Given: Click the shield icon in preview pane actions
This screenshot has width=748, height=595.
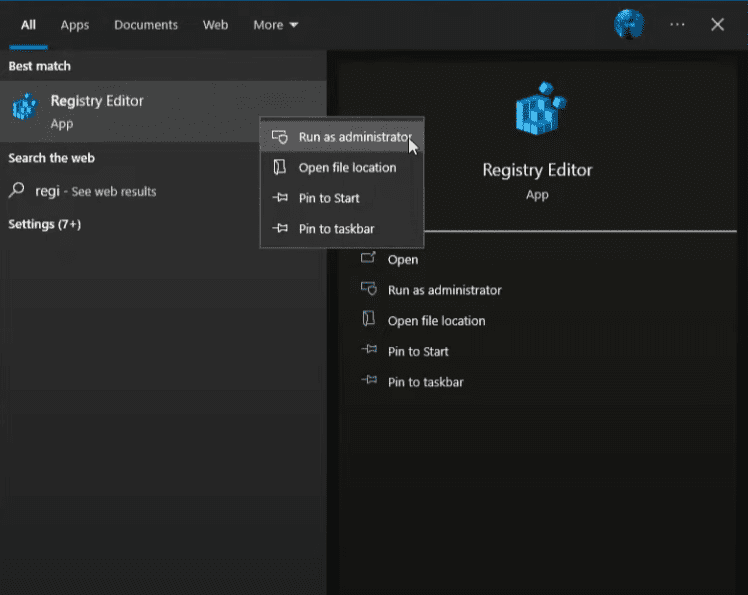Looking at the screenshot, I should click(x=369, y=289).
